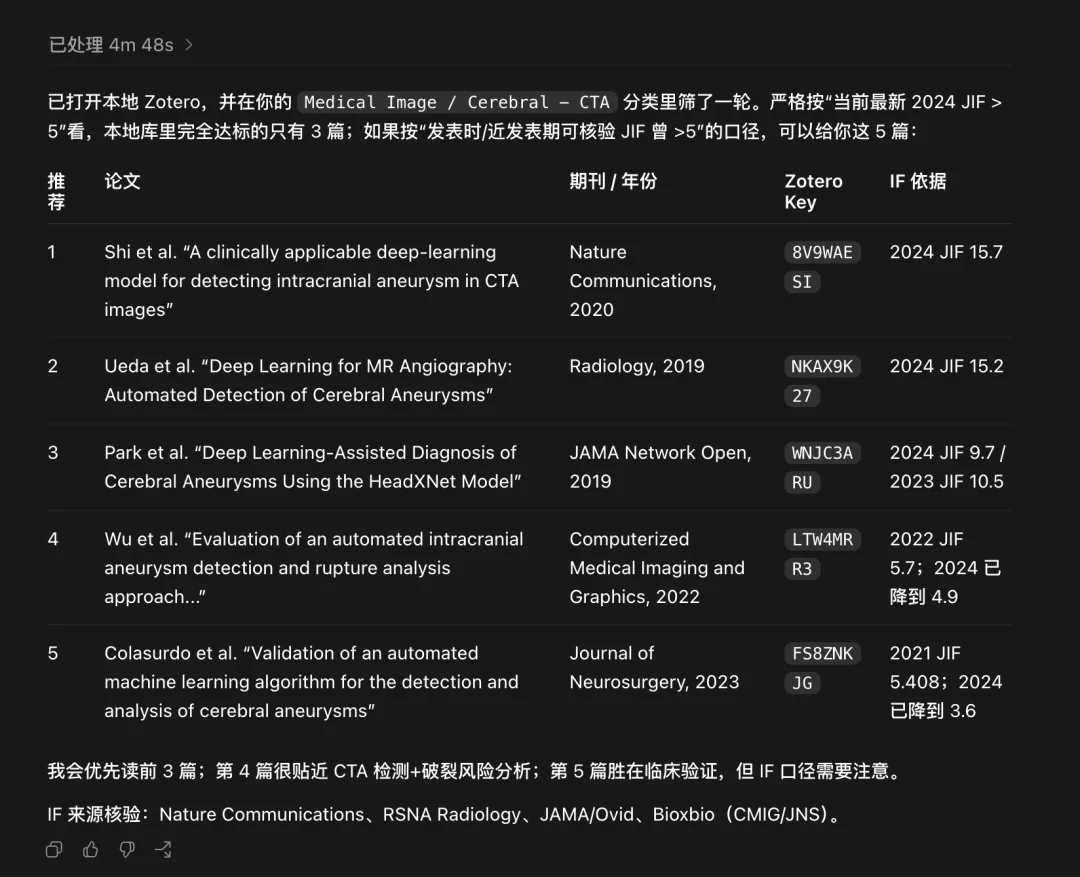Click the 2024 JIF 15.2 cell
This screenshot has height=877, width=1080.
coord(946,366)
